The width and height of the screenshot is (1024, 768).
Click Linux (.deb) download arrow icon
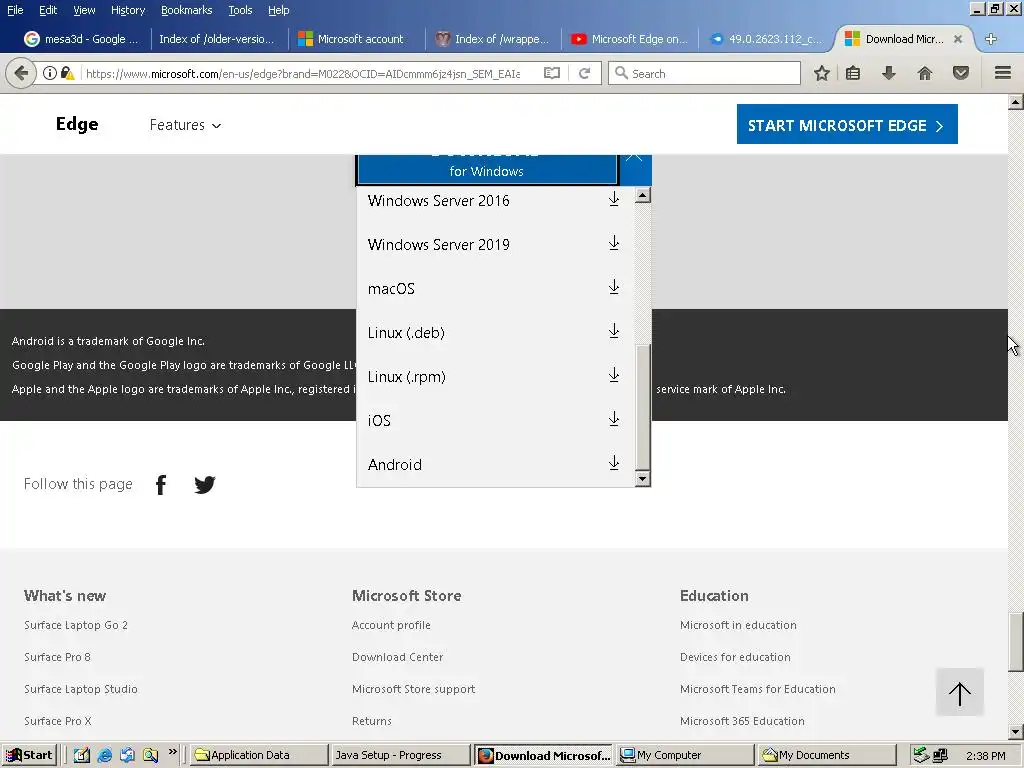(614, 331)
